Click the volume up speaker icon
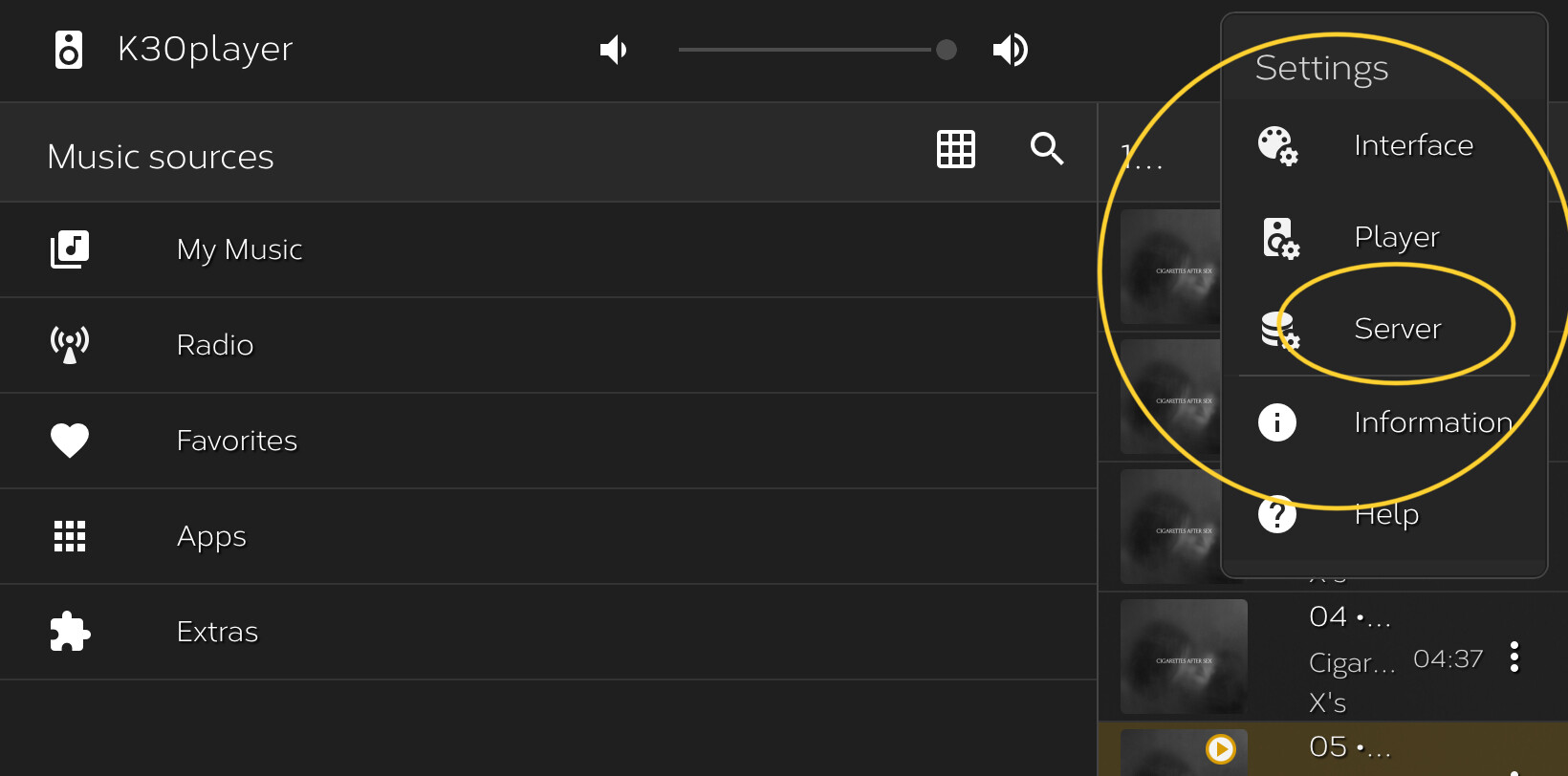Image resolution: width=1568 pixels, height=776 pixels. point(1011,50)
